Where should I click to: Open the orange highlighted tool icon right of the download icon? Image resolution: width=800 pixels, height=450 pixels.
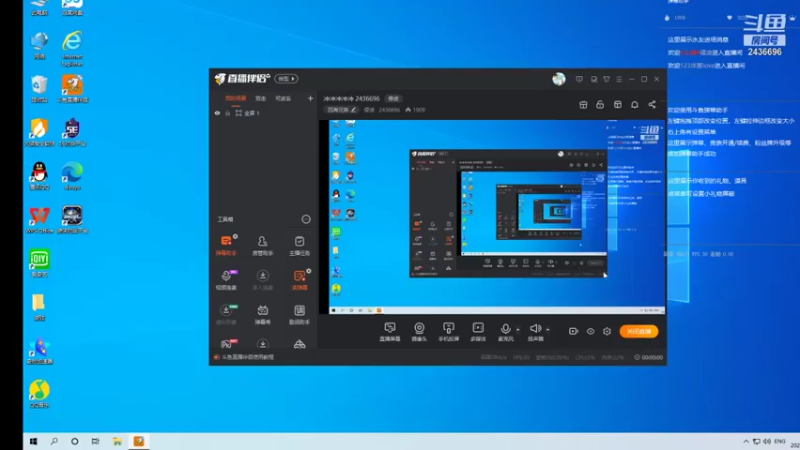click(299, 280)
